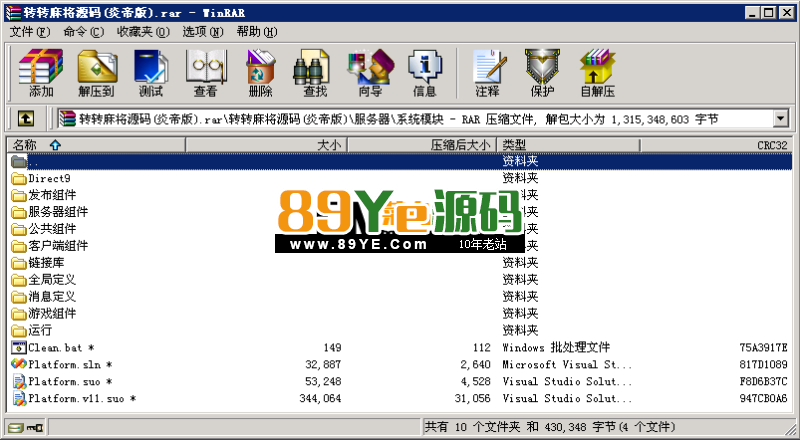Select the Platform.sln file
The height and width of the screenshot is (440, 800).
[64, 364]
